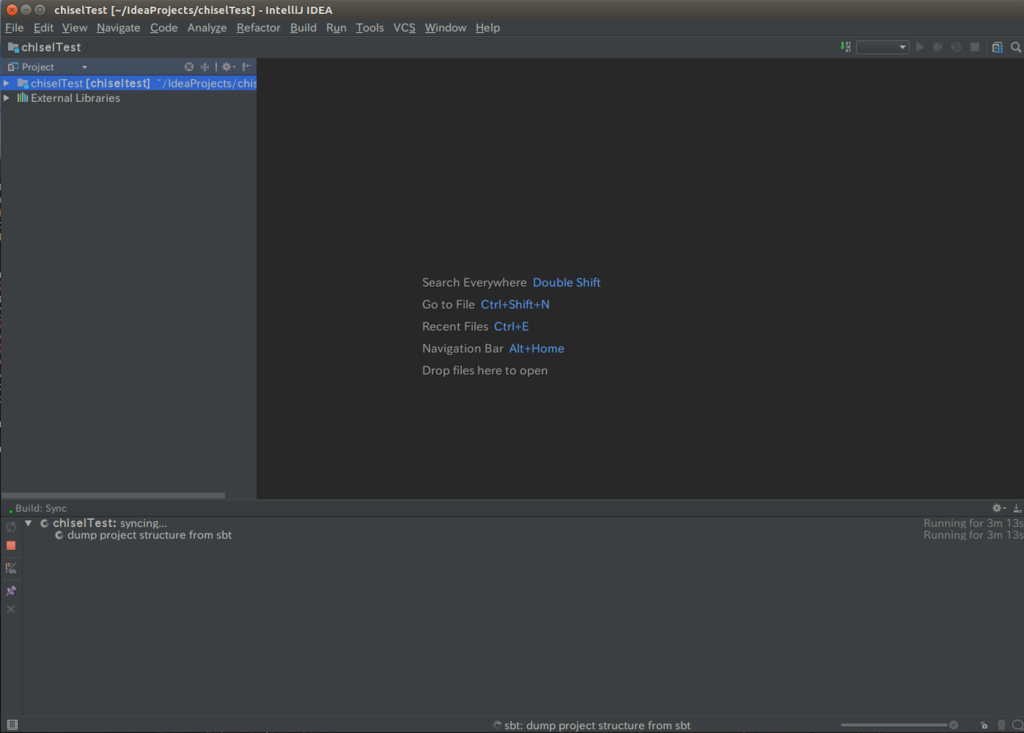This screenshot has width=1024, height=733.
Task: Click the Stop square icon in top toolbar
Action: [975, 47]
